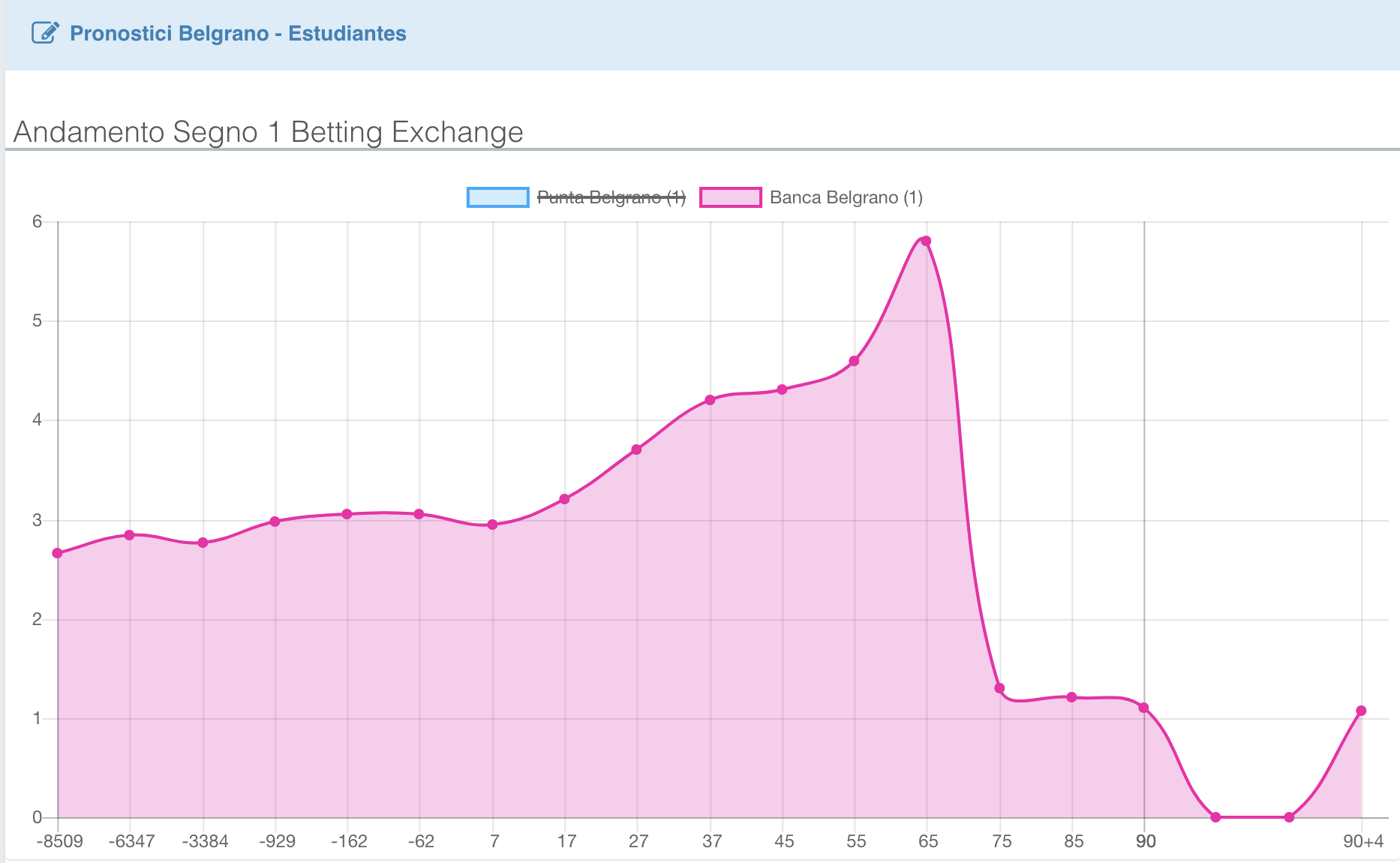Toggle the Punta Belgrano (1) legend label
Screen dimensions: 1400x863
click(x=611, y=197)
